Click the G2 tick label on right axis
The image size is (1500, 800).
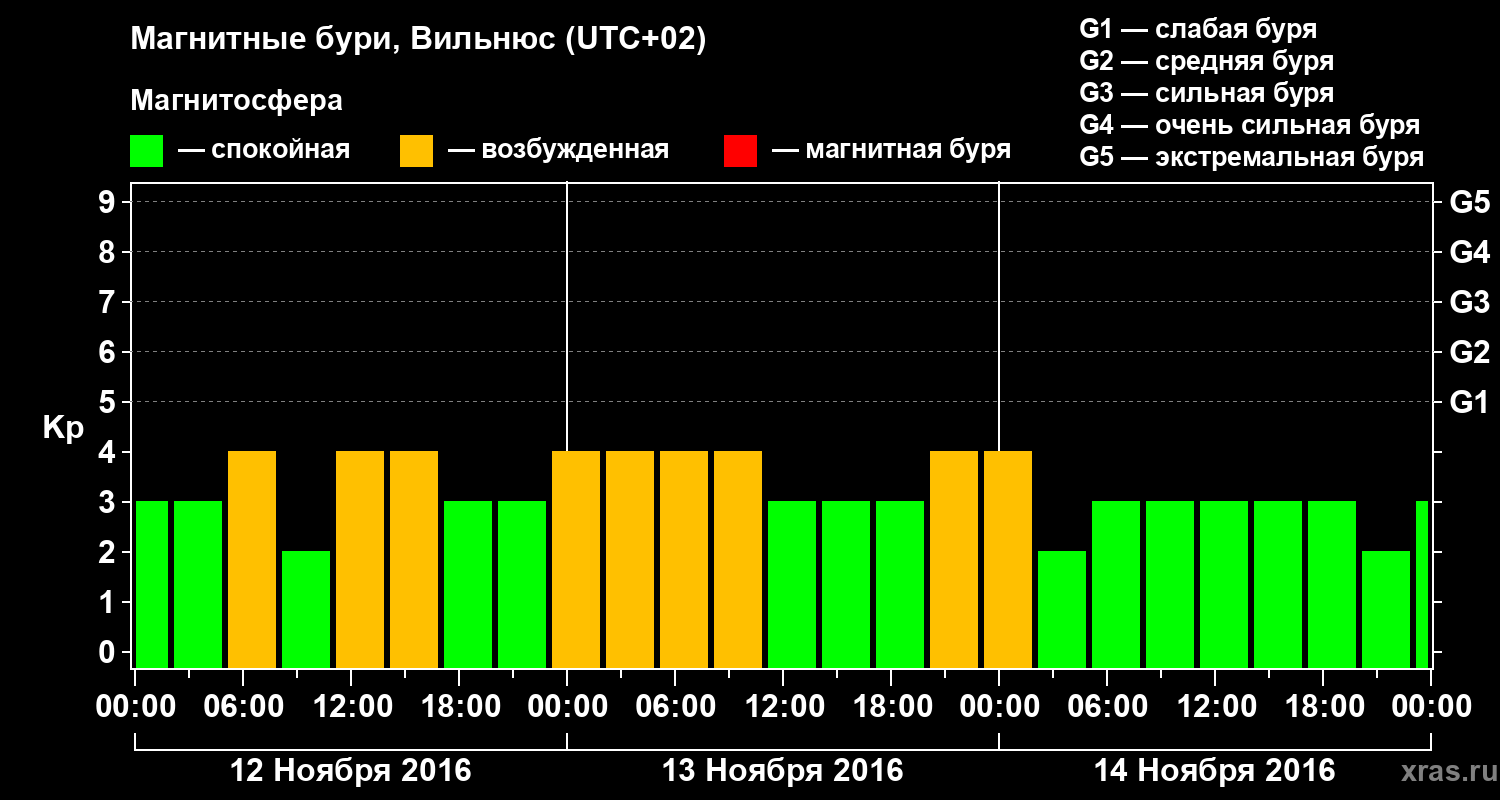[1470, 353]
